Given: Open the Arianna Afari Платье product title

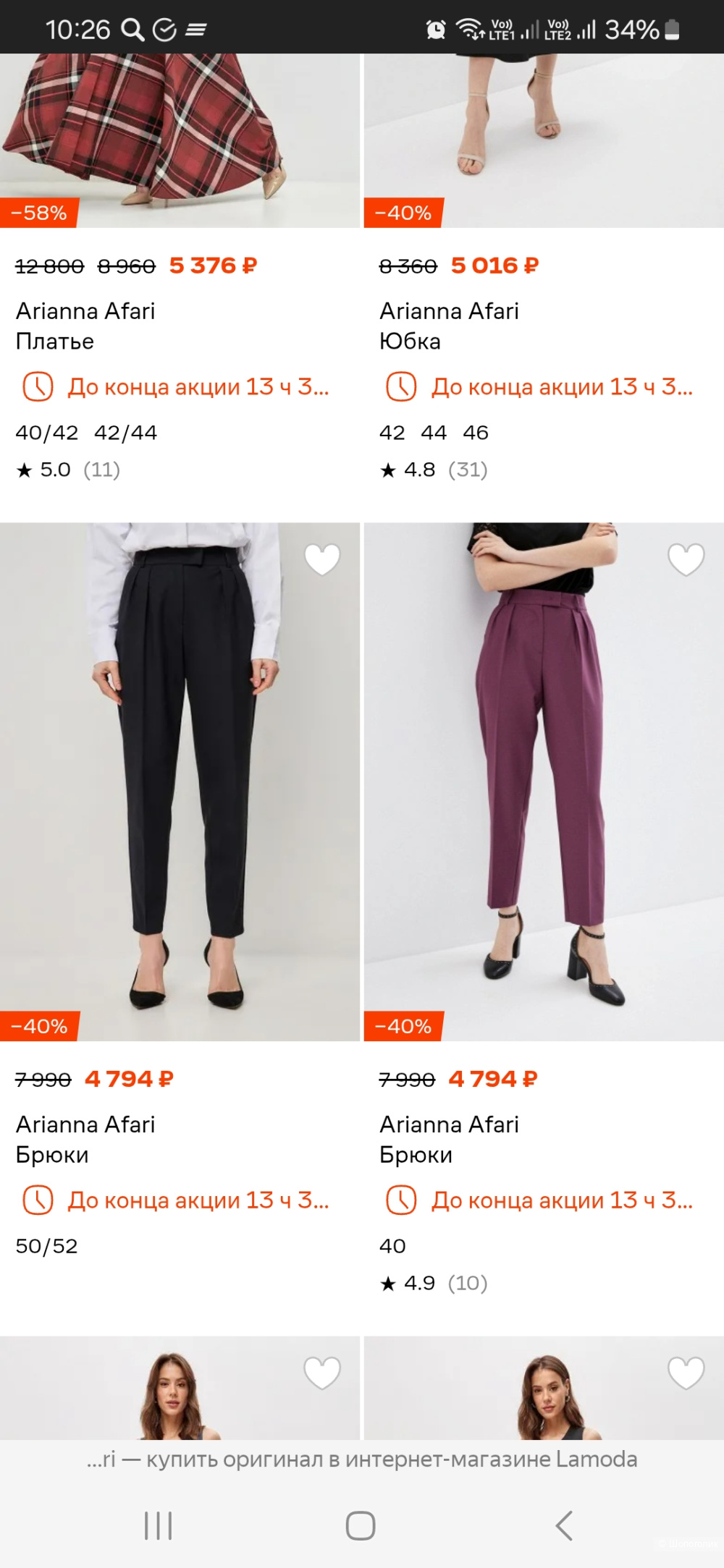Looking at the screenshot, I should click(x=85, y=326).
